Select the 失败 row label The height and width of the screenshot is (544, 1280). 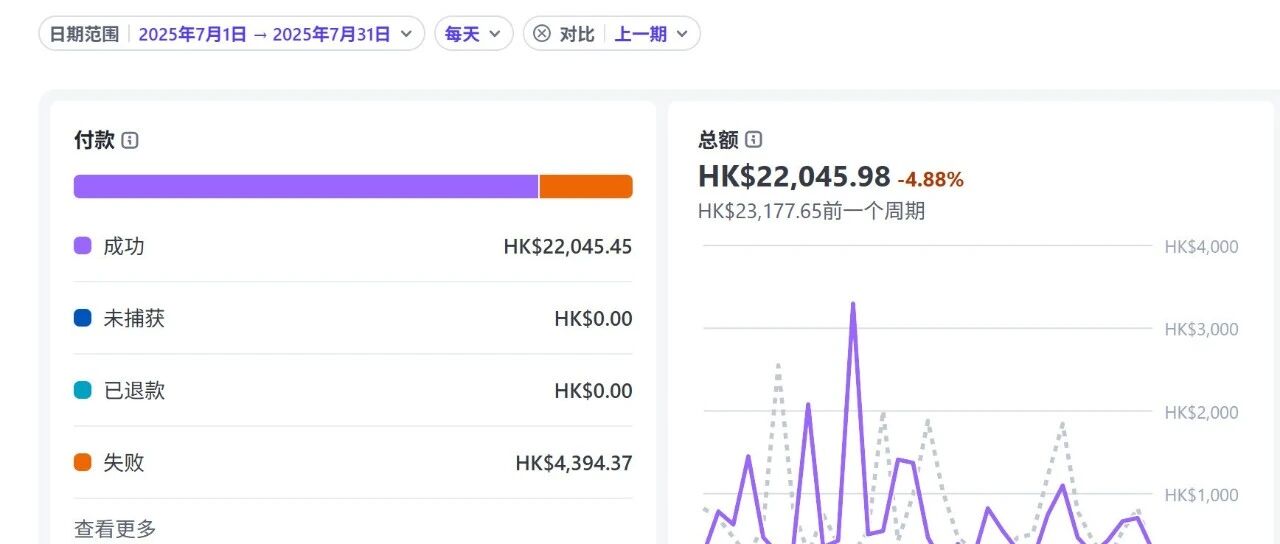click(x=124, y=462)
